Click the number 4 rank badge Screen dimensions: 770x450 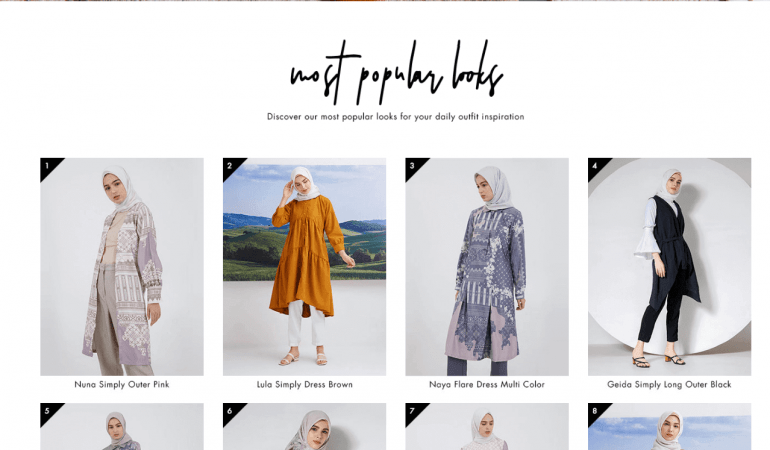596,166
